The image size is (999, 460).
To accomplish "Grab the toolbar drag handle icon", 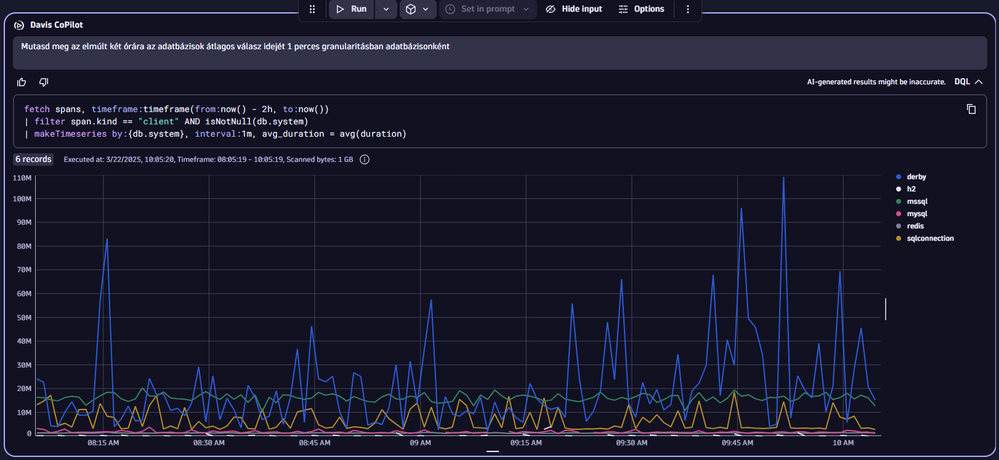I will pyautogui.click(x=312, y=9).
